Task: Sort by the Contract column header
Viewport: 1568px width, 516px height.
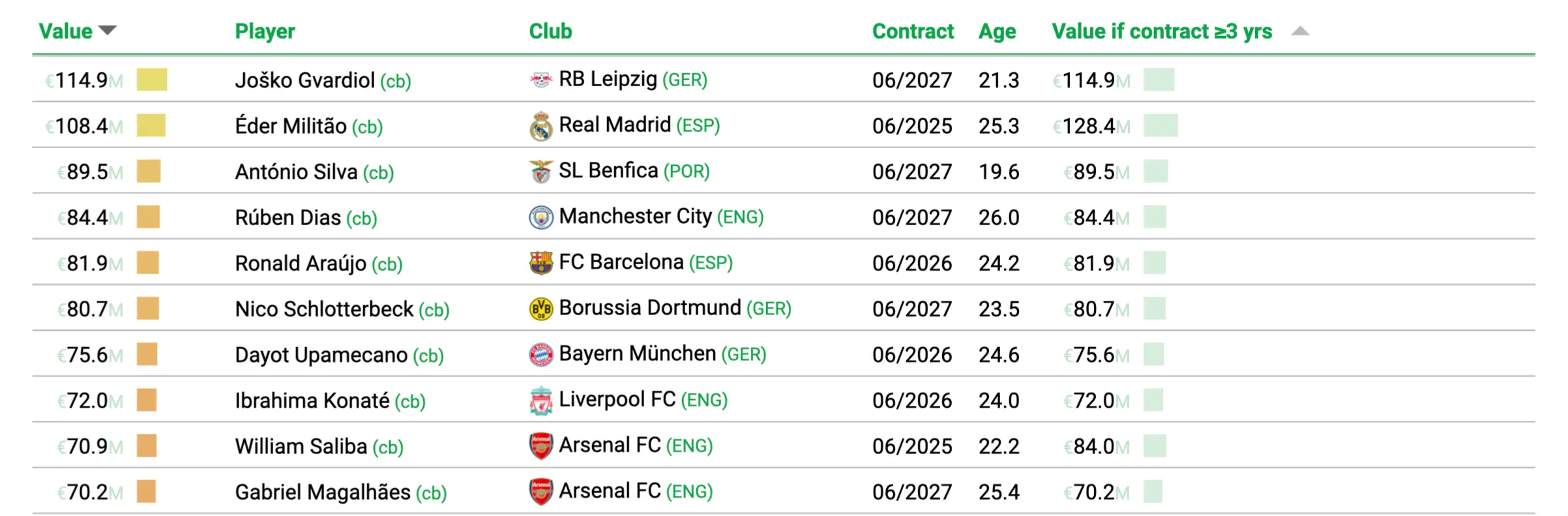Action: pos(912,31)
